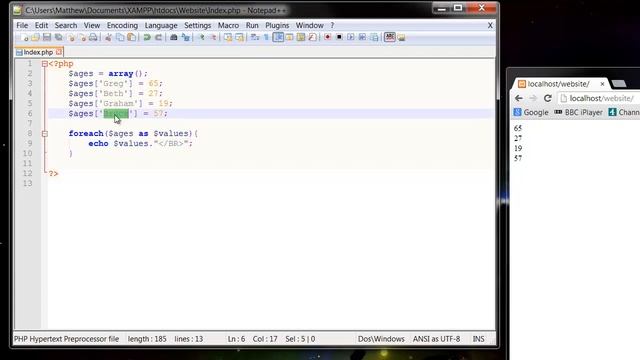Close the localhost/website/ browser tab
The height and width of the screenshot is (360, 640).
[602, 84]
